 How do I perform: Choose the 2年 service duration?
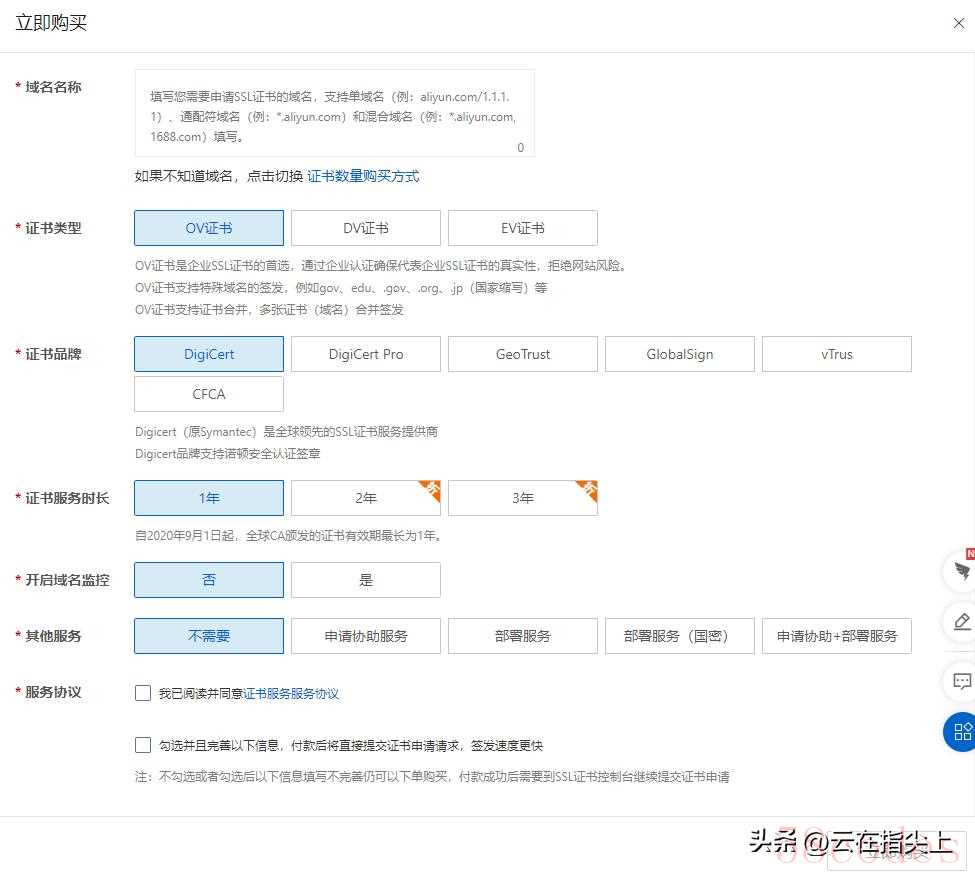coord(365,498)
